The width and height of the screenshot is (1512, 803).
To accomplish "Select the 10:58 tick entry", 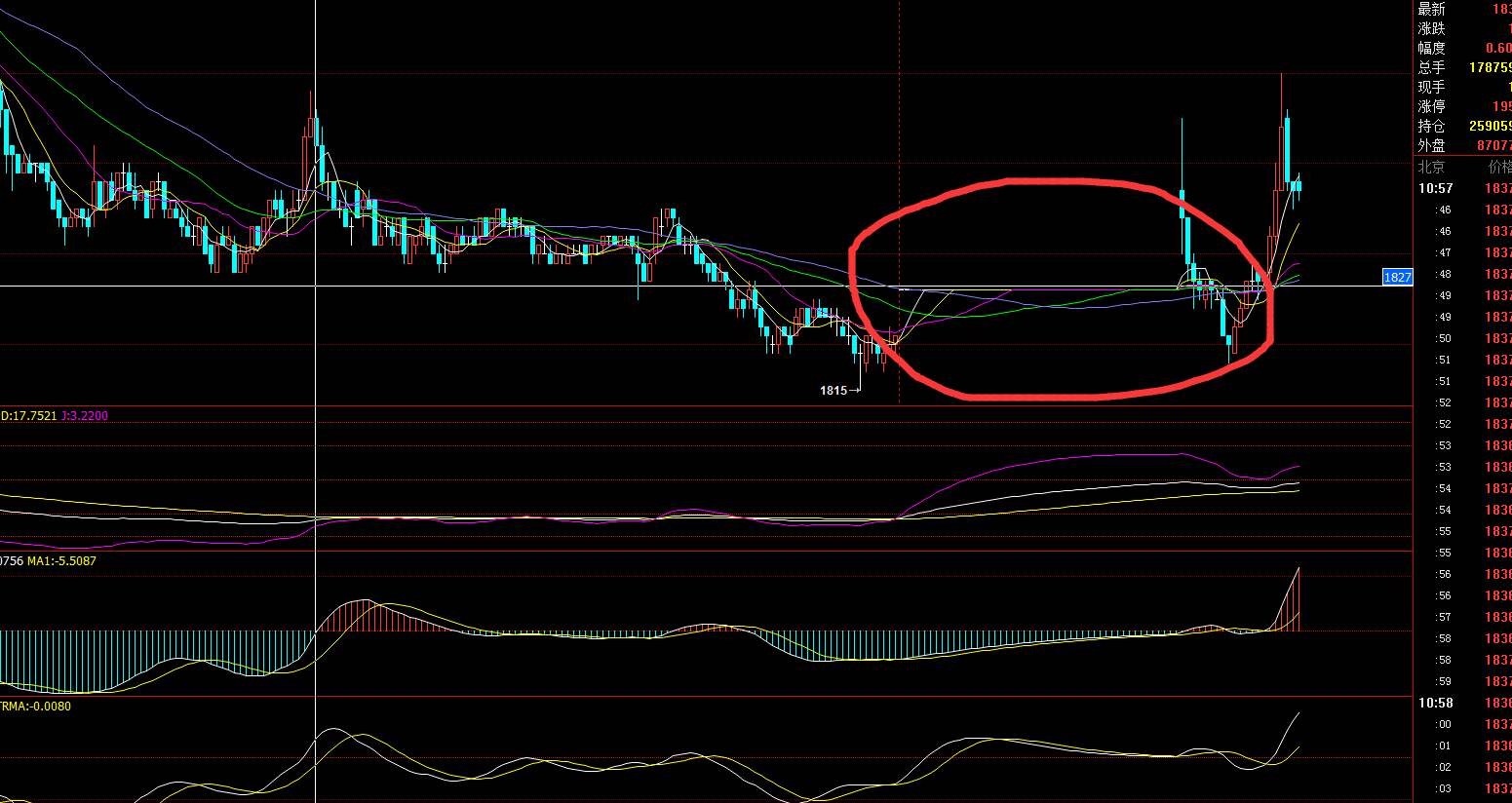I will [x=1435, y=703].
